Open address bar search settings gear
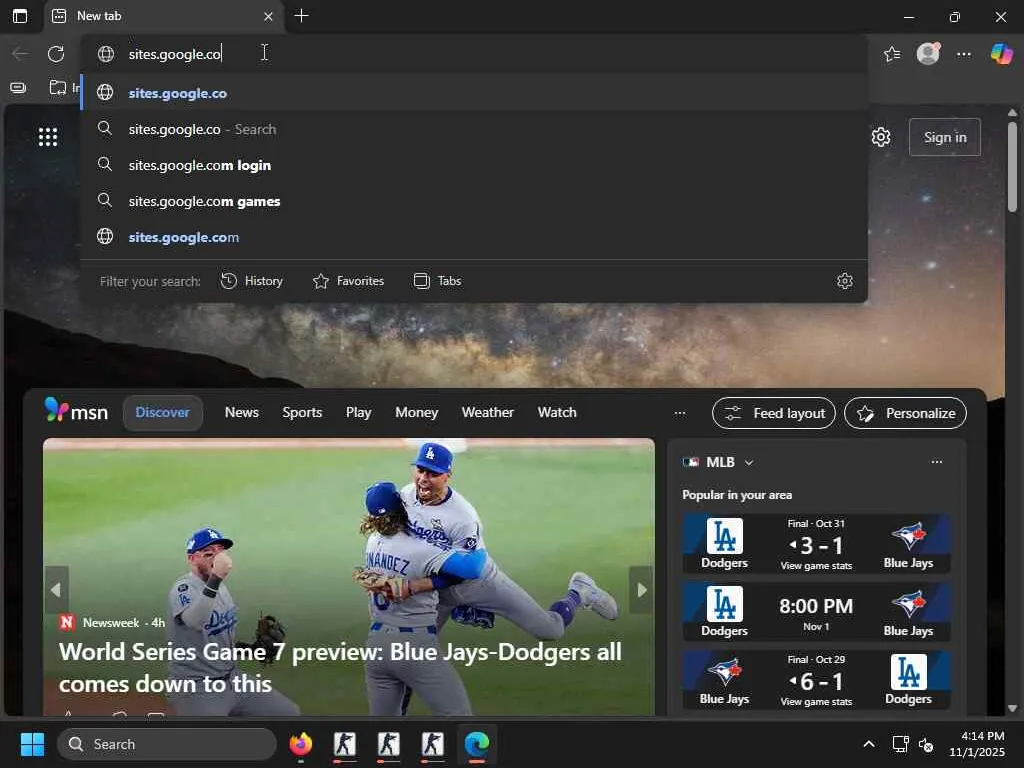Image resolution: width=1024 pixels, height=768 pixels. tap(844, 281)
